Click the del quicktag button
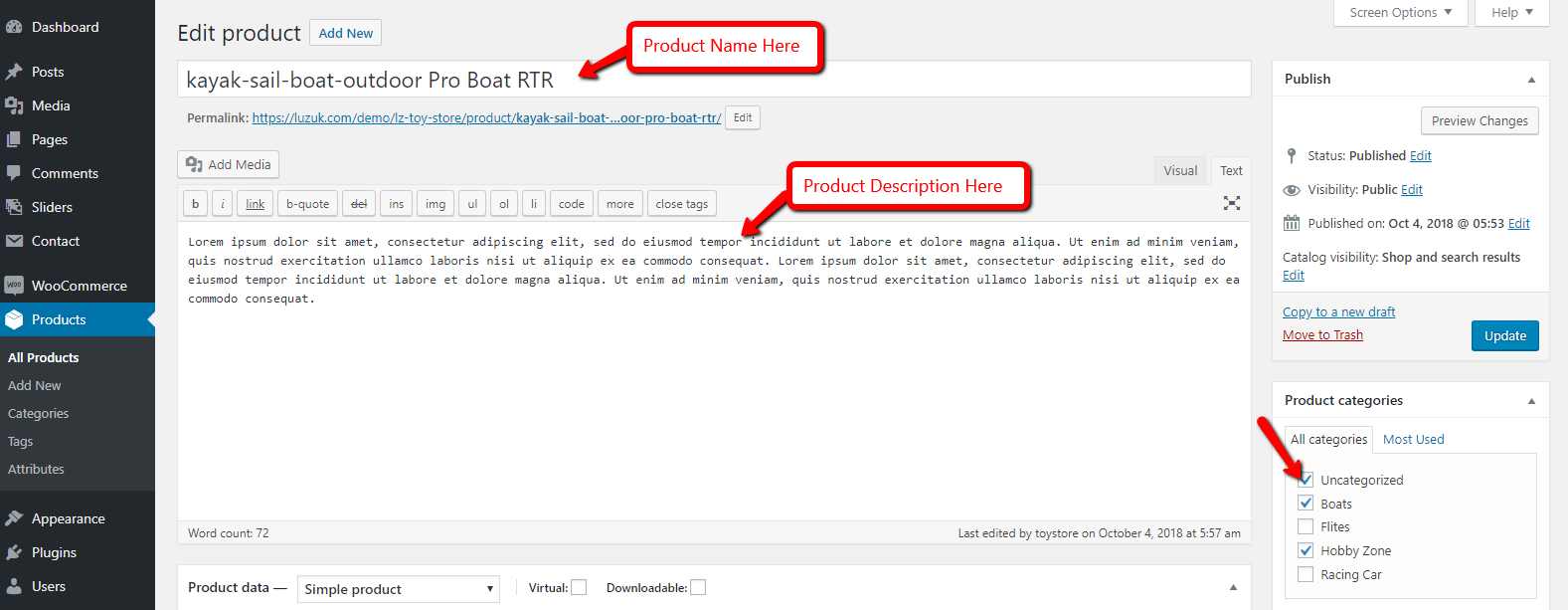The height and width of the screenshot is (610, 1568). point(359,203)
